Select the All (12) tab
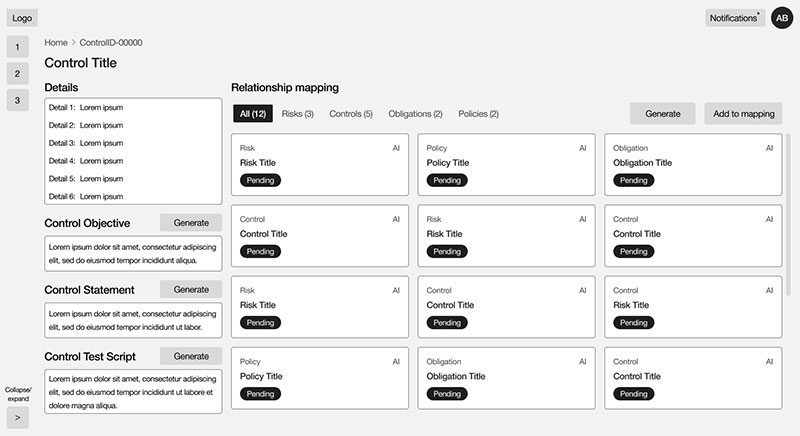Image resolution: width=800 pixels, height=436 pixels. pos(253,114)
